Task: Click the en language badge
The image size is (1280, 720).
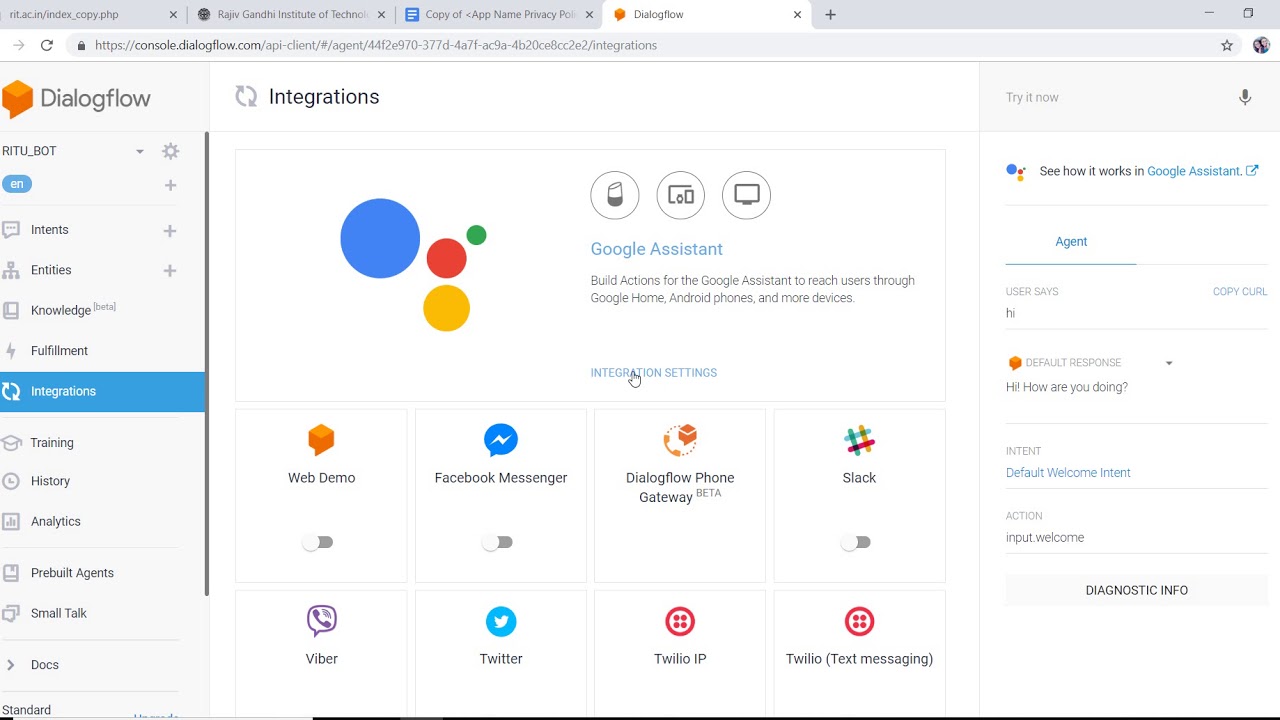Action: (x=17, y=184)
